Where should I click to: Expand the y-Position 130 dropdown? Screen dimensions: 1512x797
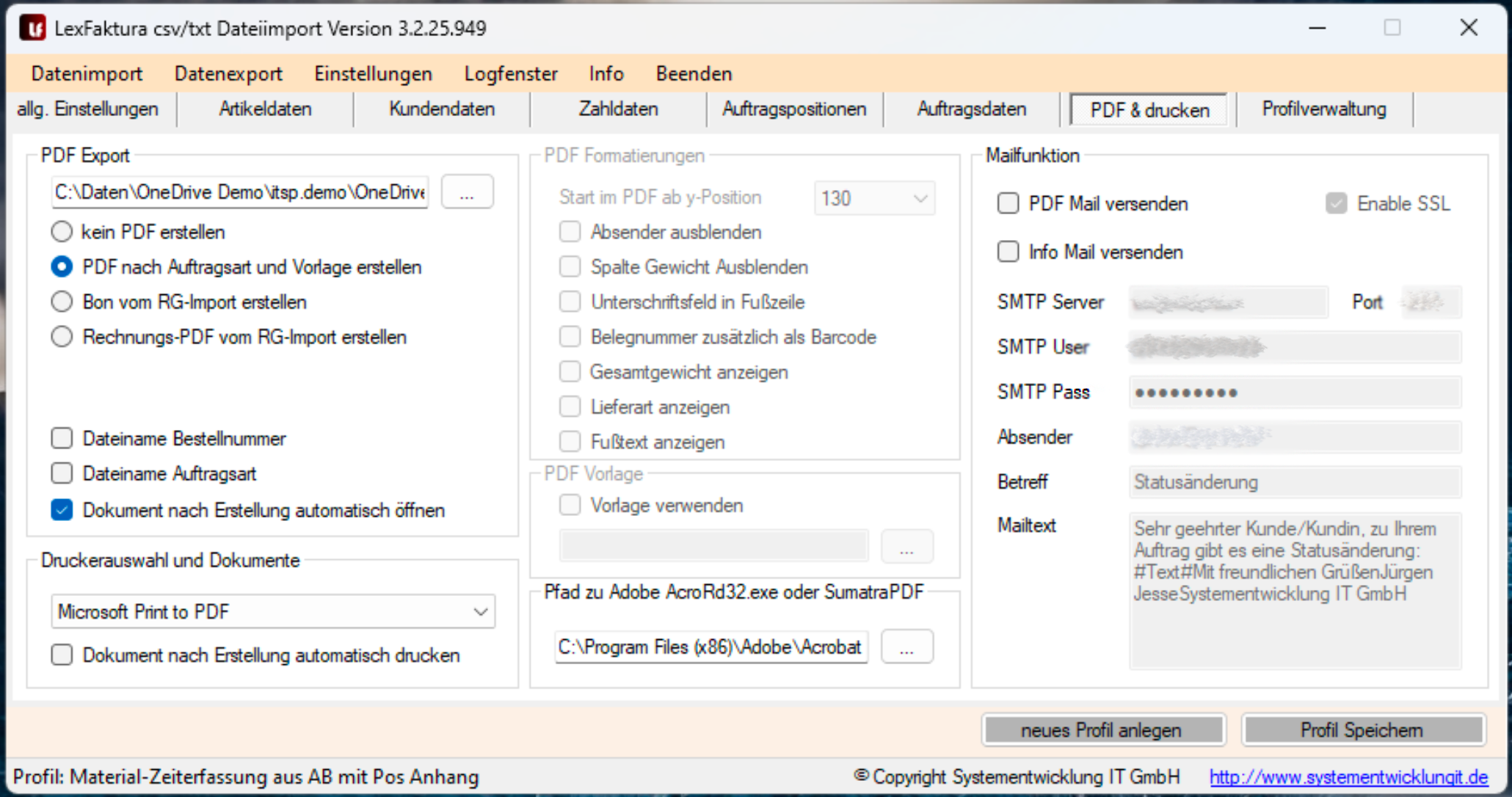[920, 198]
